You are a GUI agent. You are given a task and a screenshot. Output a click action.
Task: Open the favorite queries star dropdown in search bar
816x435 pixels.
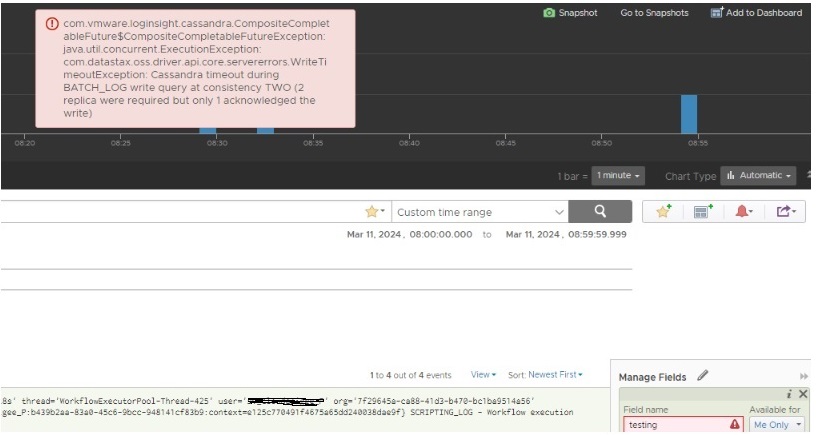click(375, 212)
